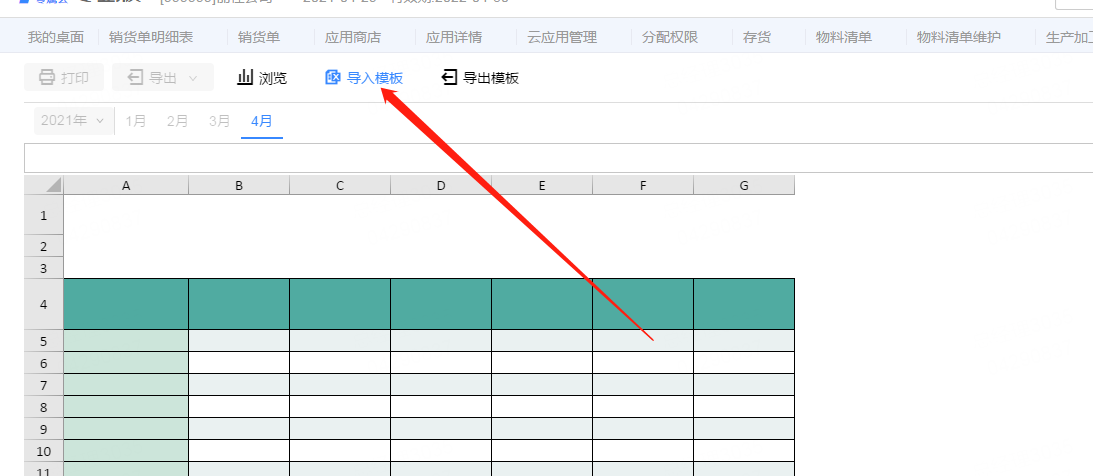This screenshot has height=476, width=1093.
Task: Select row 4 header
Action: tap(44, 304)
